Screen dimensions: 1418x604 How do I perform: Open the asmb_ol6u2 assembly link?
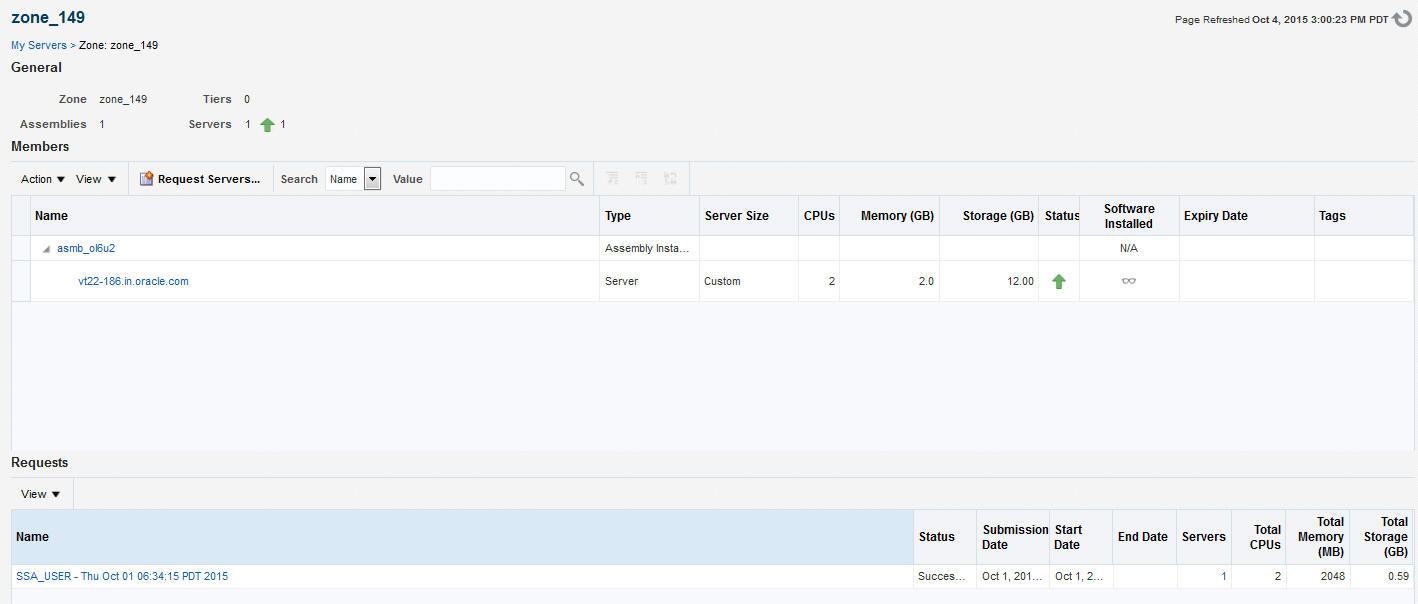[x=86, y=248]
